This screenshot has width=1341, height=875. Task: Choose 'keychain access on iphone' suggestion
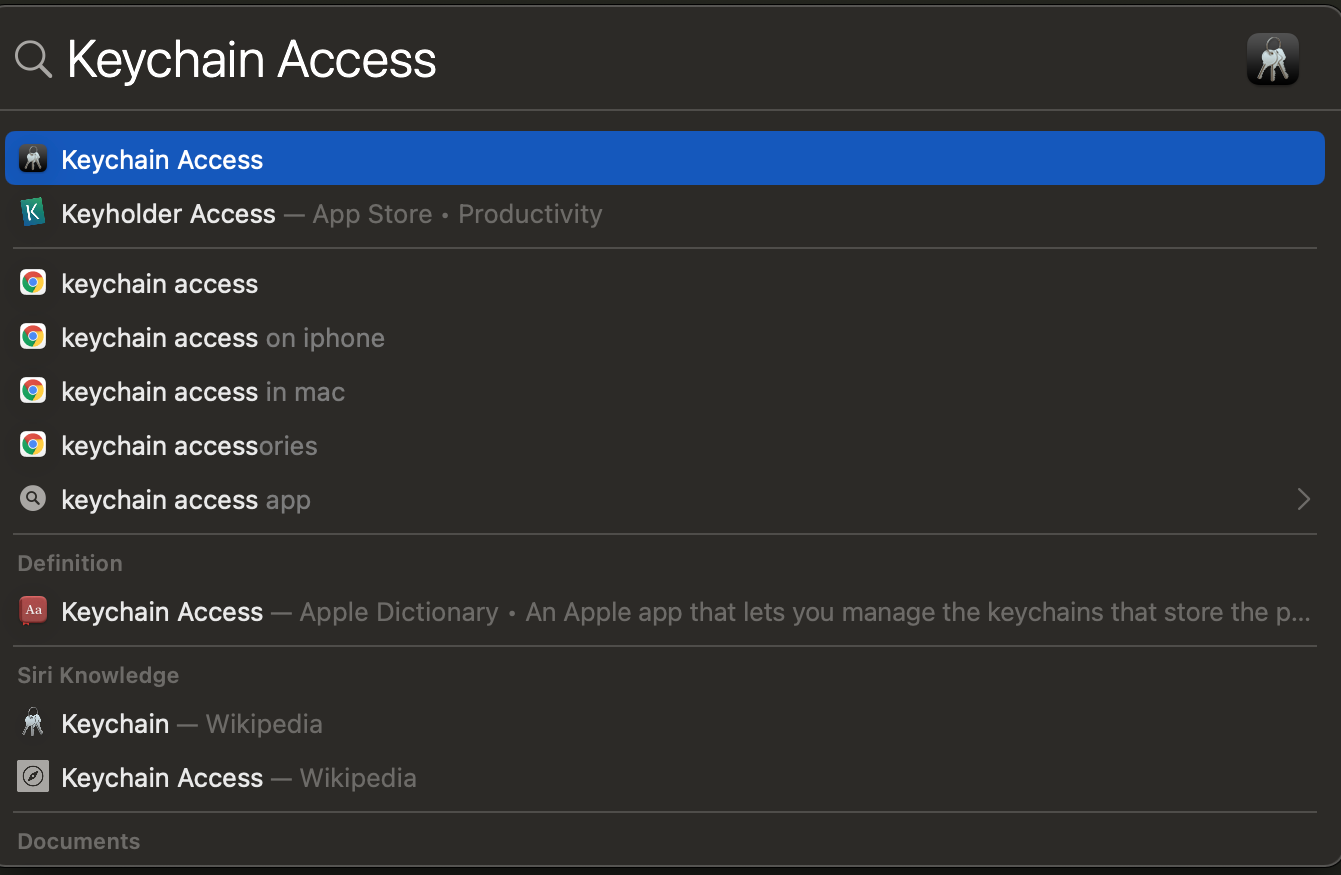665,337
